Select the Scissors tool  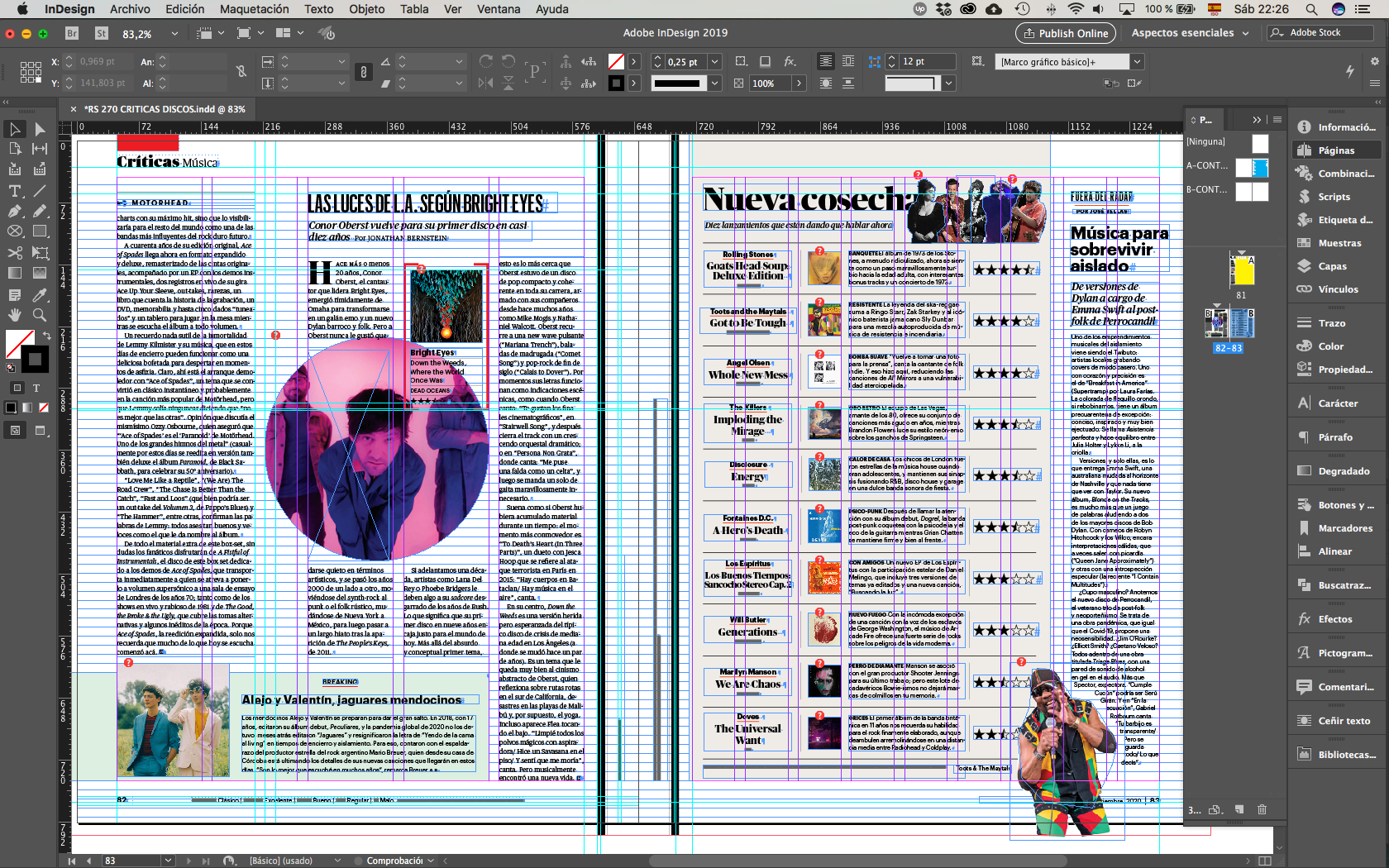(14, 252)
